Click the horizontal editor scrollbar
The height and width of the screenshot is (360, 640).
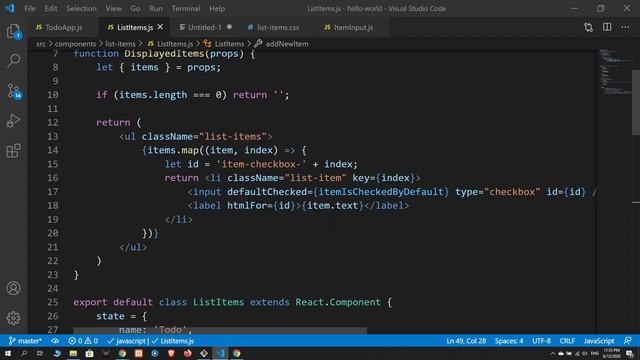[220, 330]
